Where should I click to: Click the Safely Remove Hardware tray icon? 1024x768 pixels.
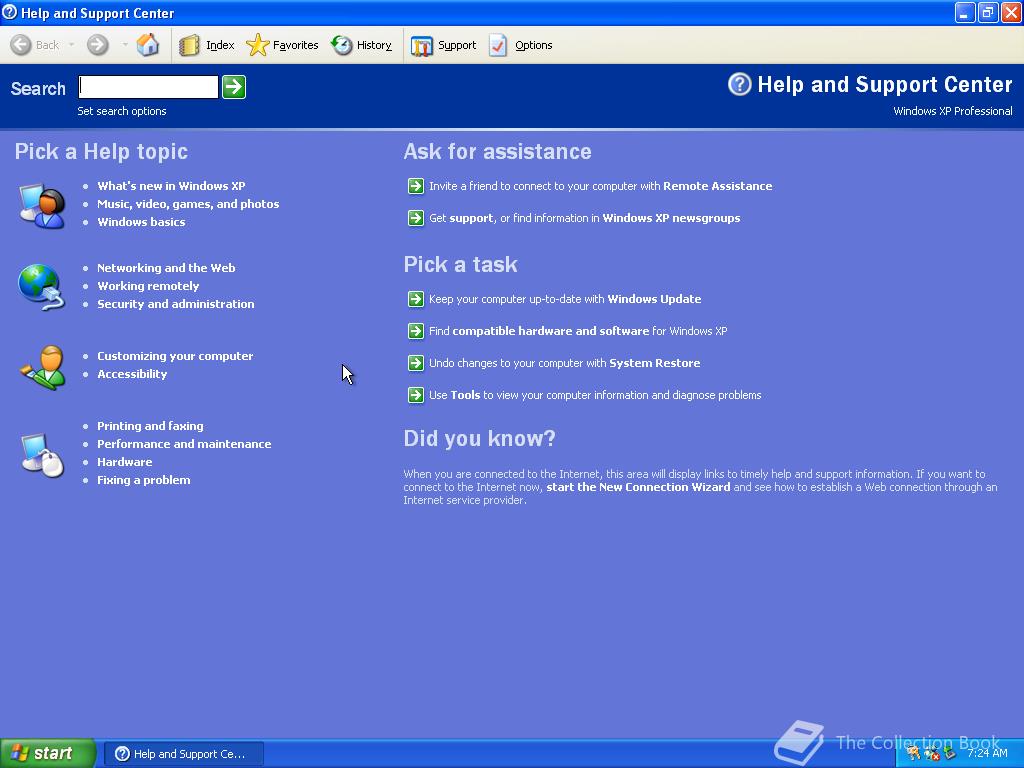coord(950,753)
